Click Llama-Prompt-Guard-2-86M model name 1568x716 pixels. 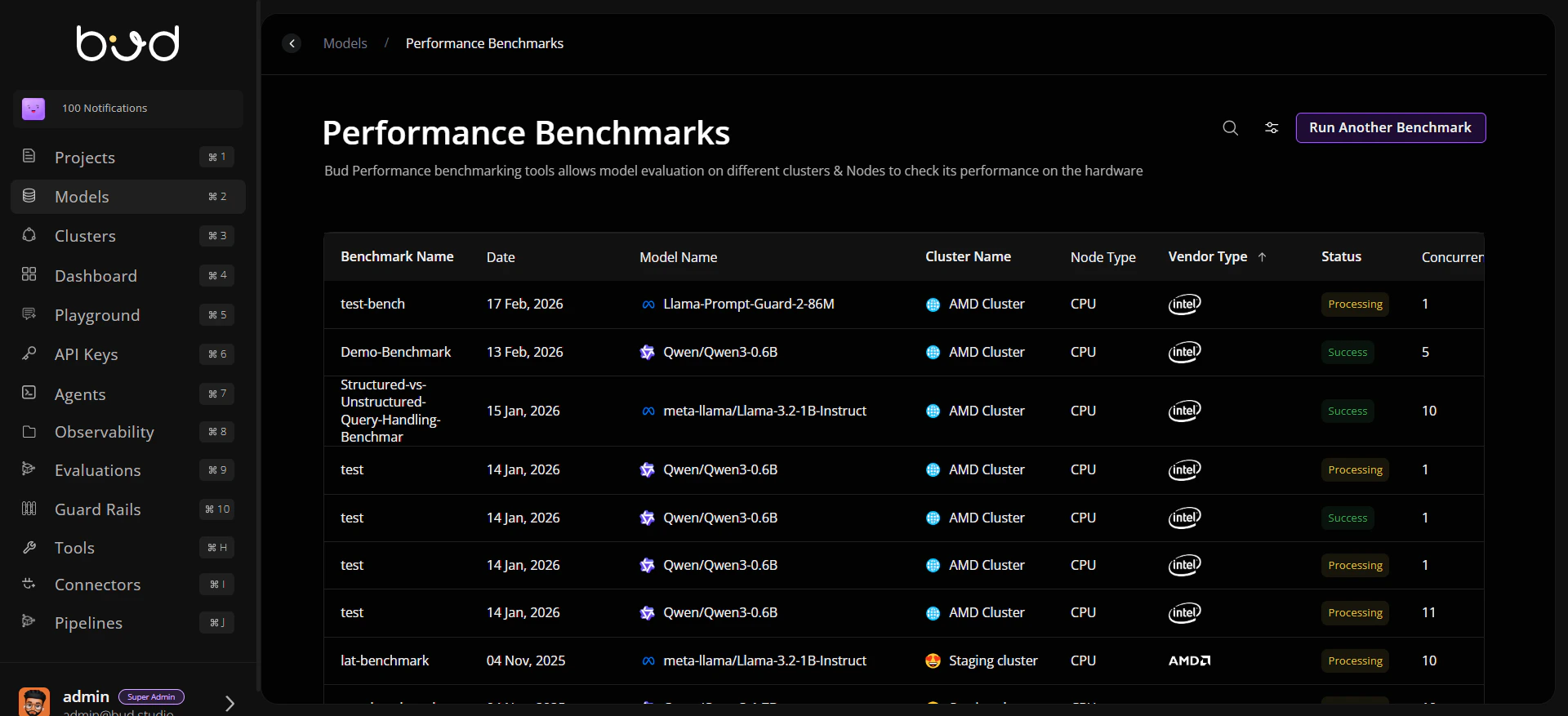point(749,304)
